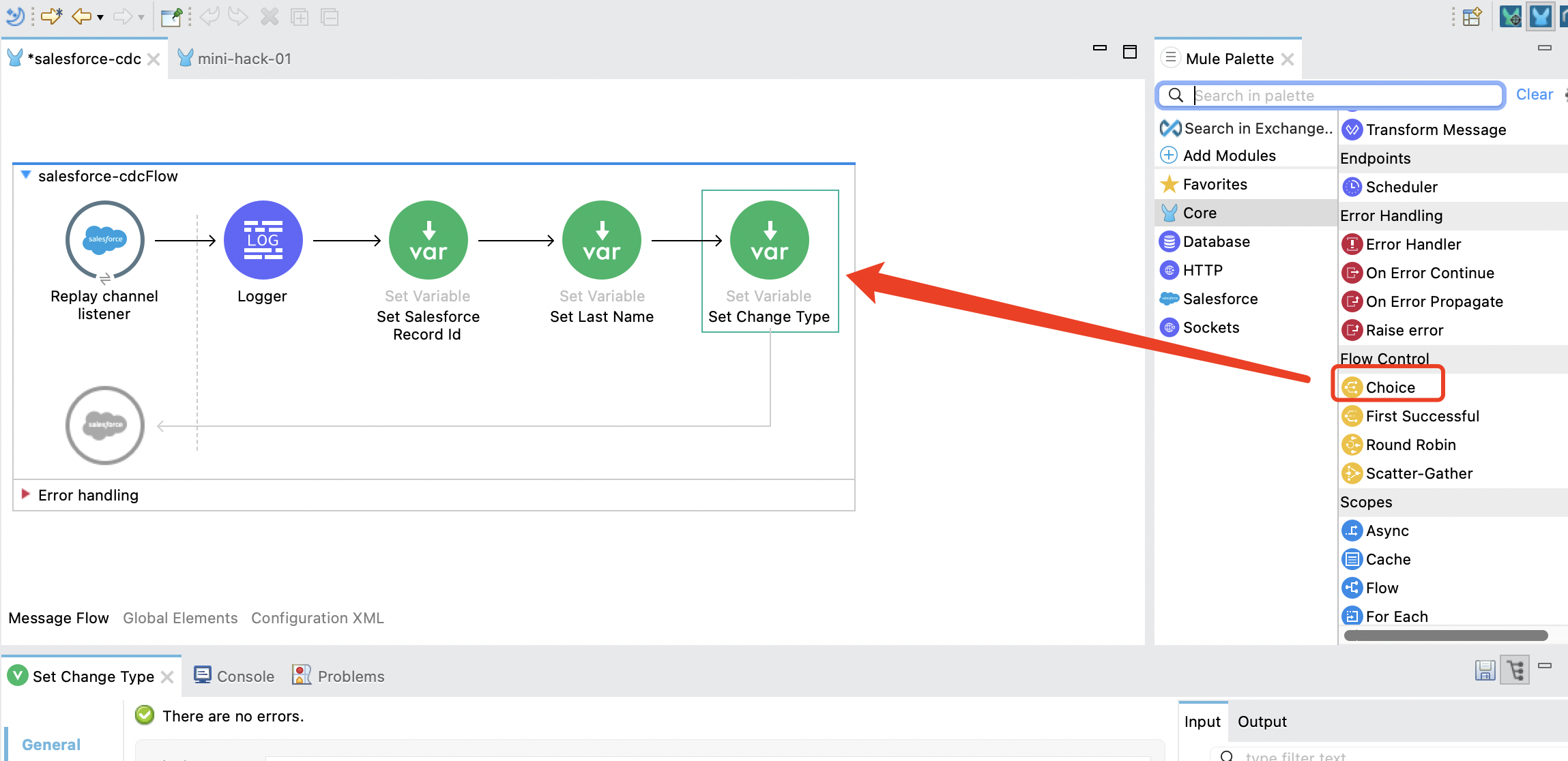Screen dimensions: 1568x761
Task: Select Set Salesforce Record Id variable node
Action: [428, 239]
